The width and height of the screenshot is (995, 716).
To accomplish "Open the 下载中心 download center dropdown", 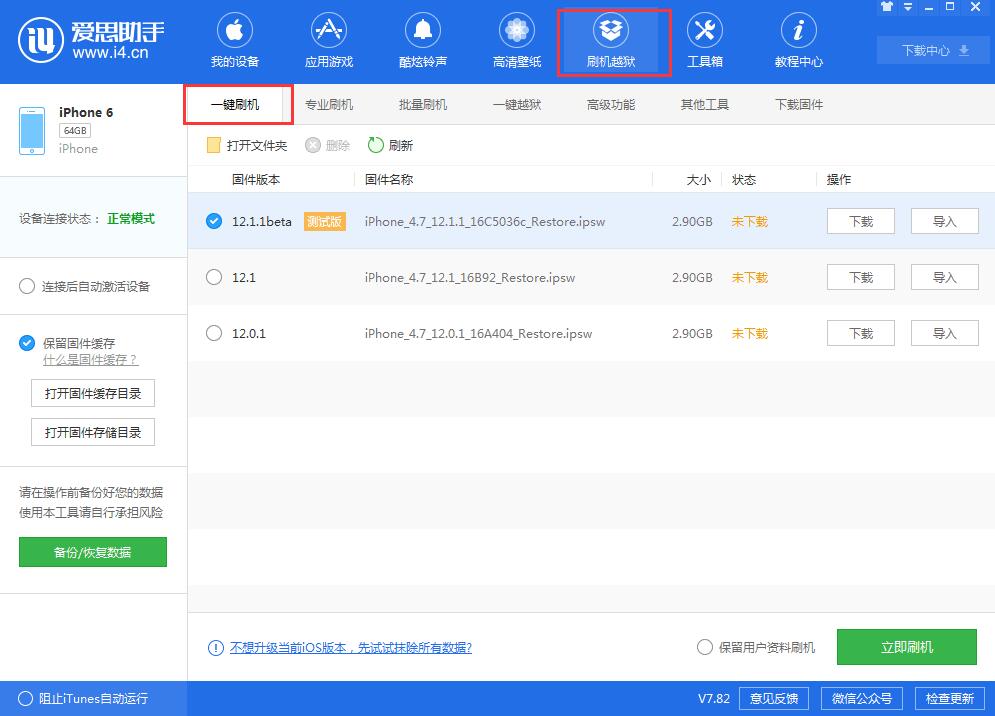I will pos(932,49).
